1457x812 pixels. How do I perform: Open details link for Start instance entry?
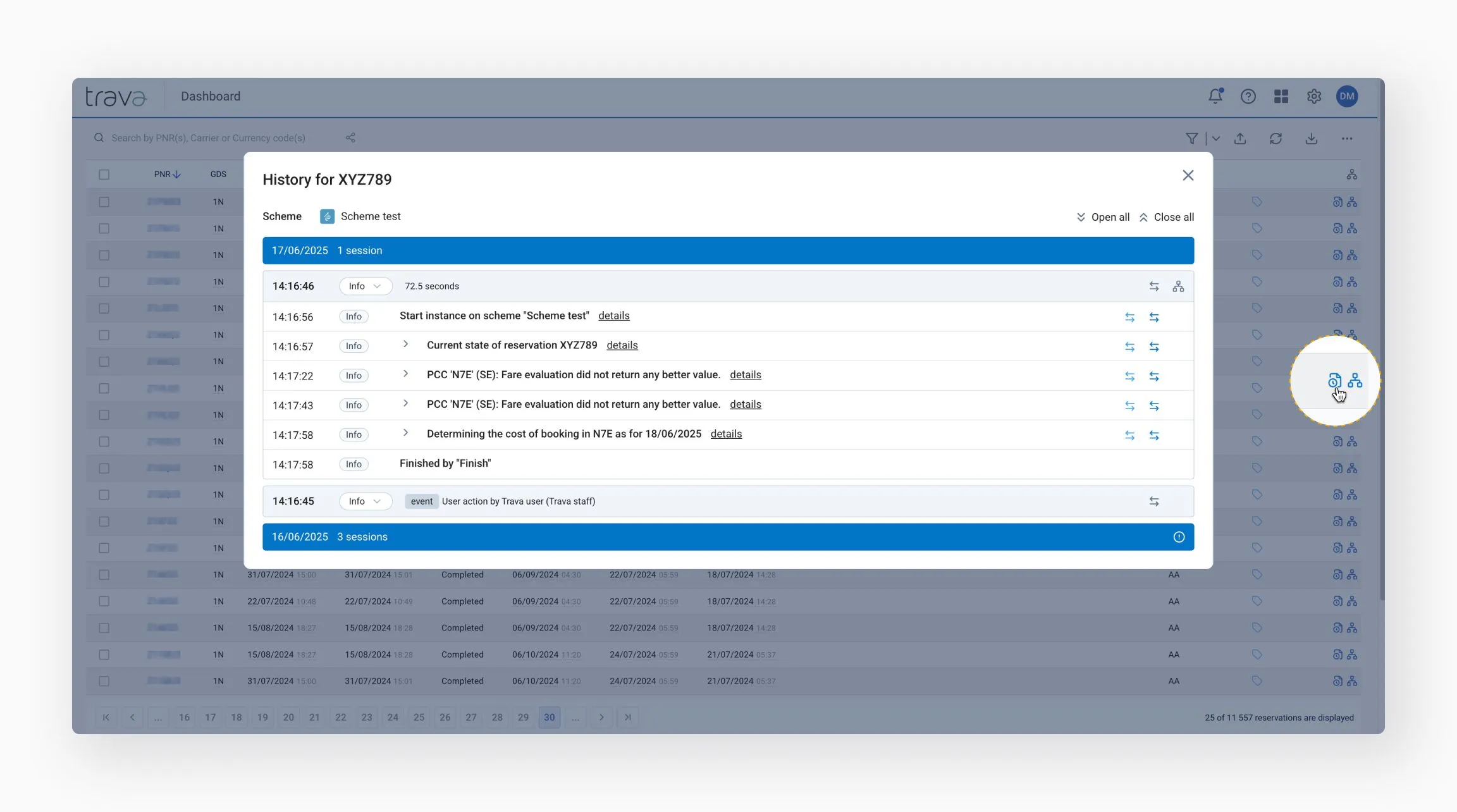[613, 316]
